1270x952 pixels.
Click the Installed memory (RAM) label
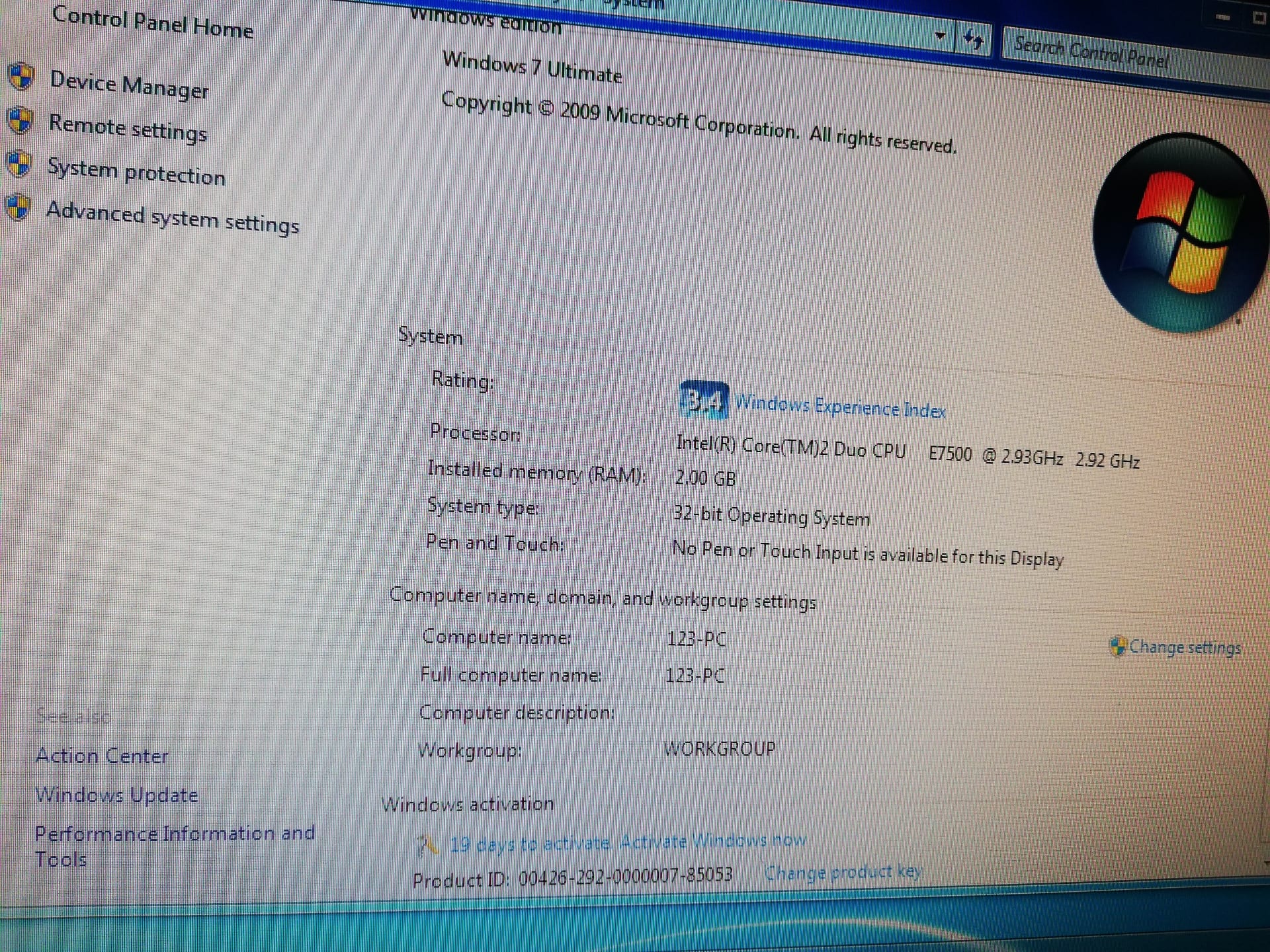tap(537, 471)
